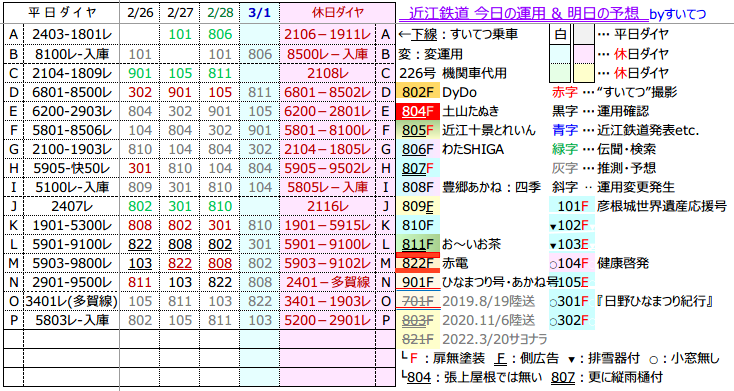Click the 822F 赤電 legend cell
Screen dimensions: 734x391
coord(418,264)
